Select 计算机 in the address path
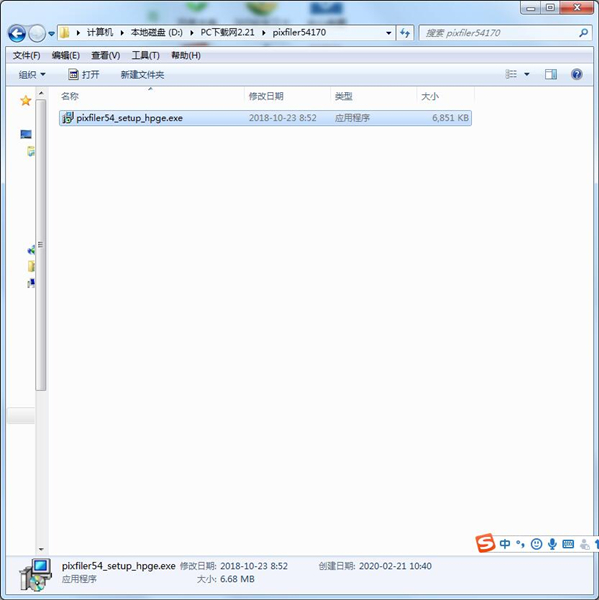 [x=100, y=33]
